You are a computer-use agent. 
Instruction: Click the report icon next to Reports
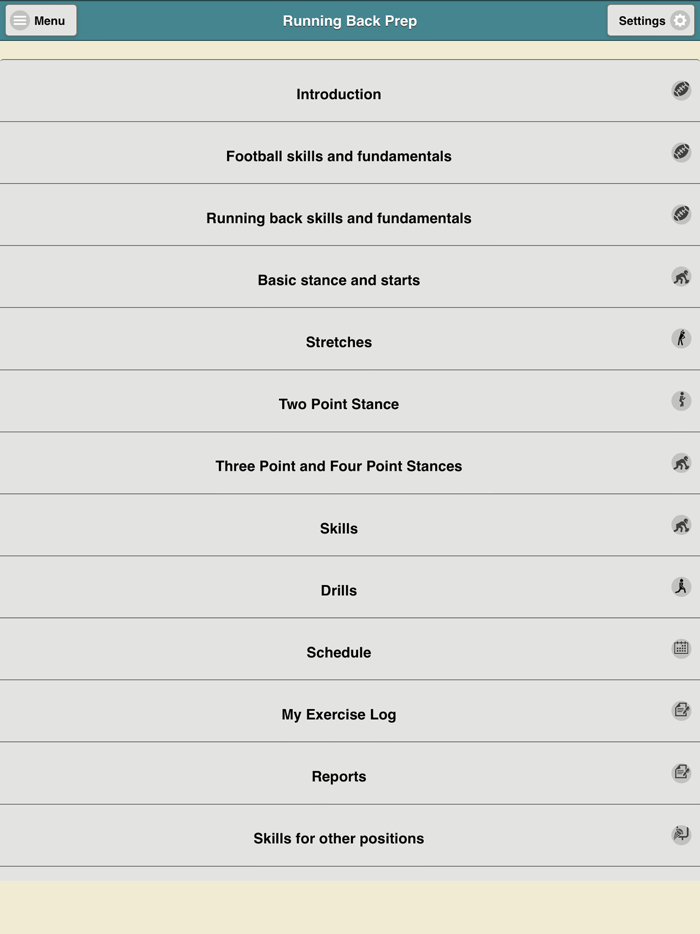coord(681,773)
